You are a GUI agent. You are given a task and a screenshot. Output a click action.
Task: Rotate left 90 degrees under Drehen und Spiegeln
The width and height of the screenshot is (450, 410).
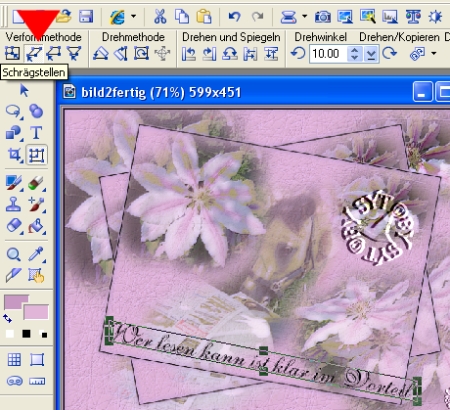pyautogui.click(x=189, y=54)
